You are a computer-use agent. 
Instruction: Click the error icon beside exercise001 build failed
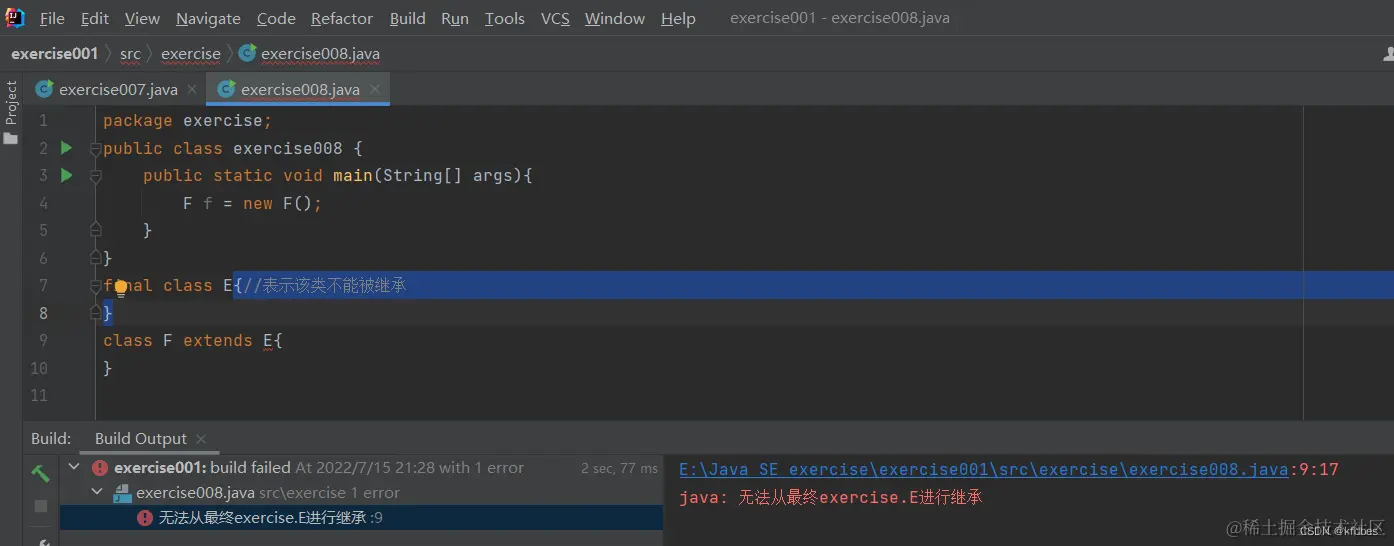tap(100, 467)
